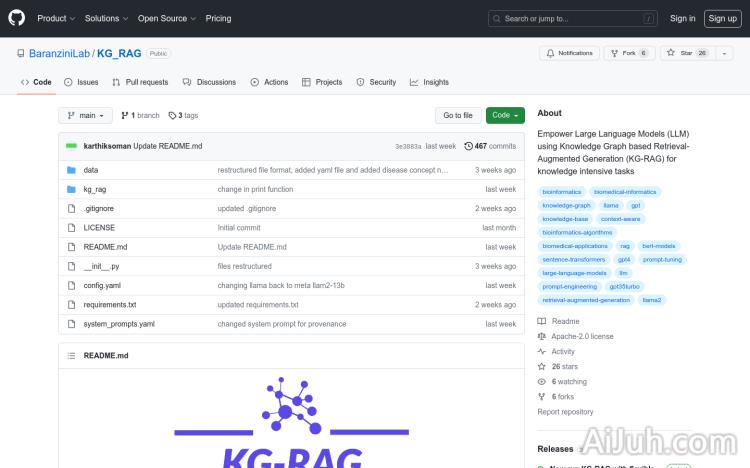
Task: Open the BaranziniLab organization link
Action: [59, 53]
